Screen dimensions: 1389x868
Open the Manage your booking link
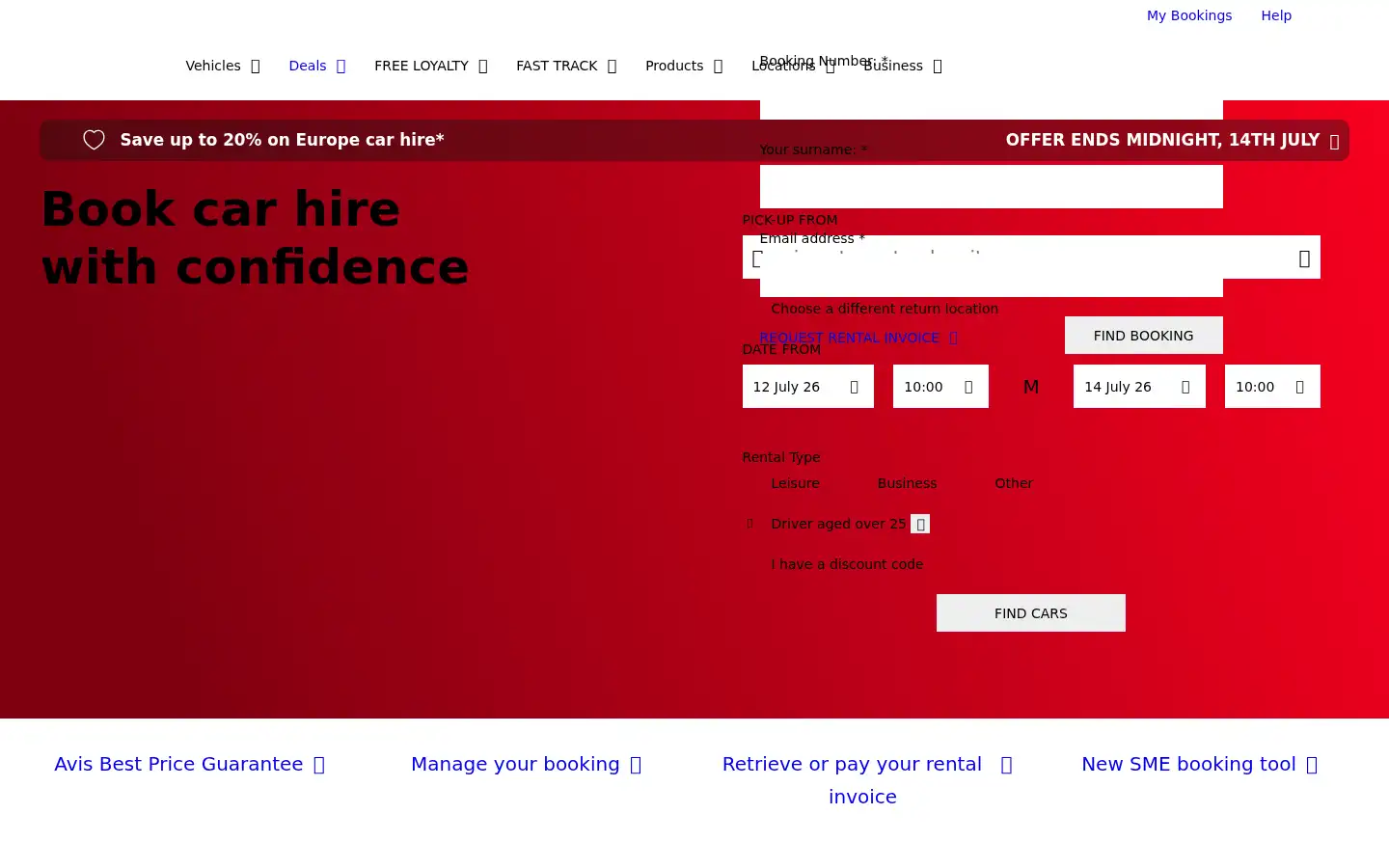coord(527,764)
